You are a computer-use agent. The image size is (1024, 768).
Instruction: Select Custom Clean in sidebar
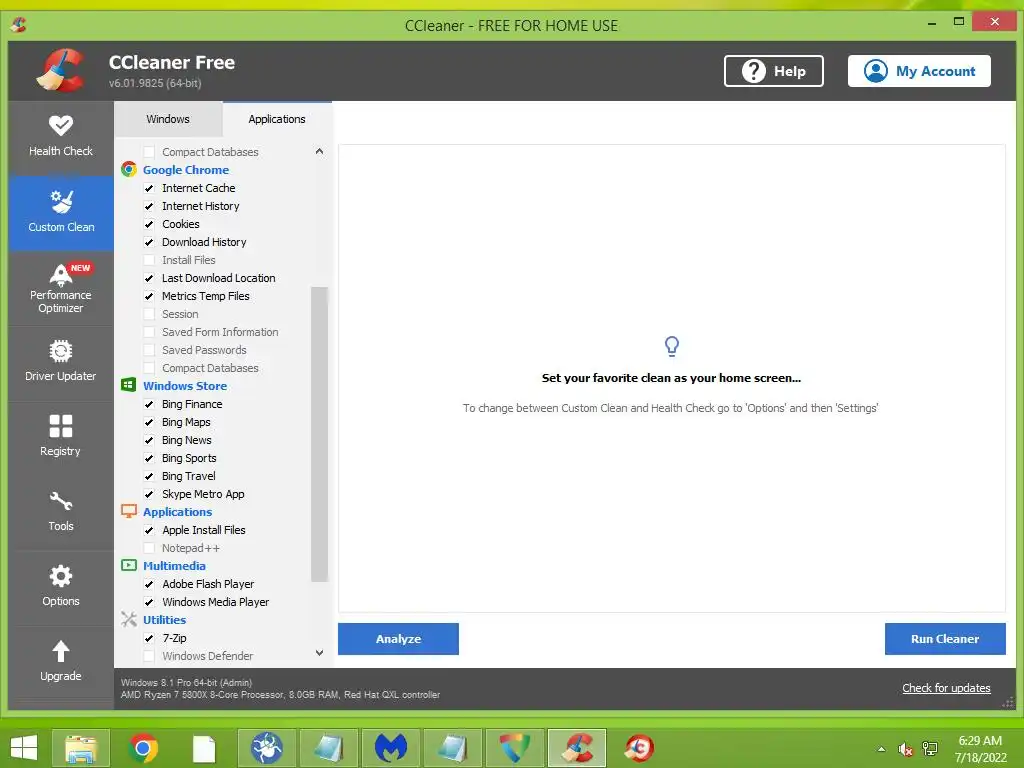[x=61, y=213]
